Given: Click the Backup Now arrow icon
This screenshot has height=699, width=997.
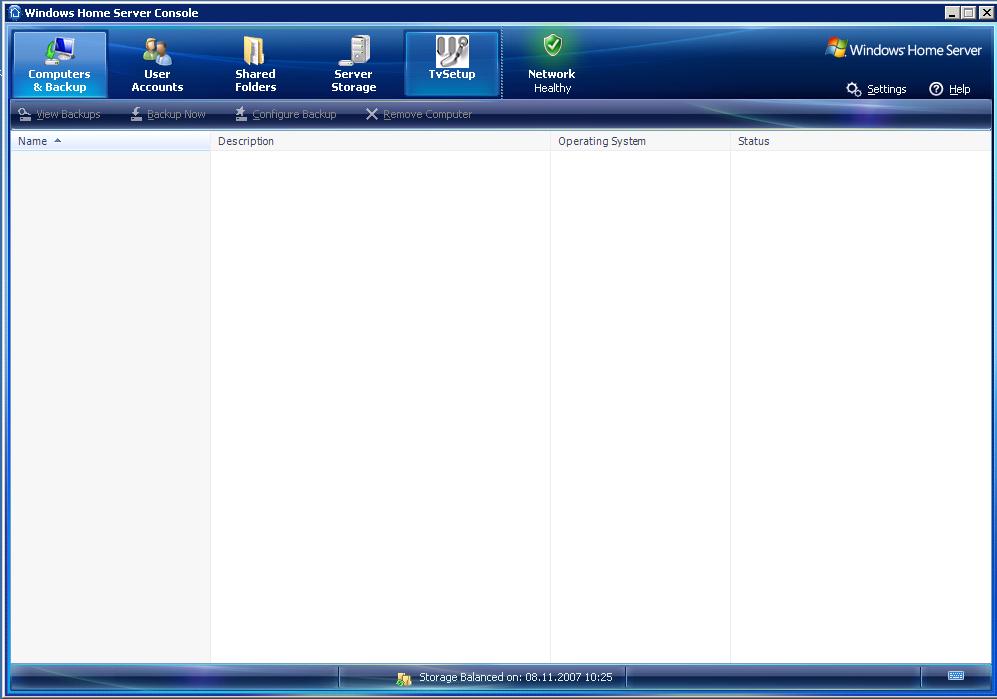Looking at the screenshot, I should click(x=136, y=114).
